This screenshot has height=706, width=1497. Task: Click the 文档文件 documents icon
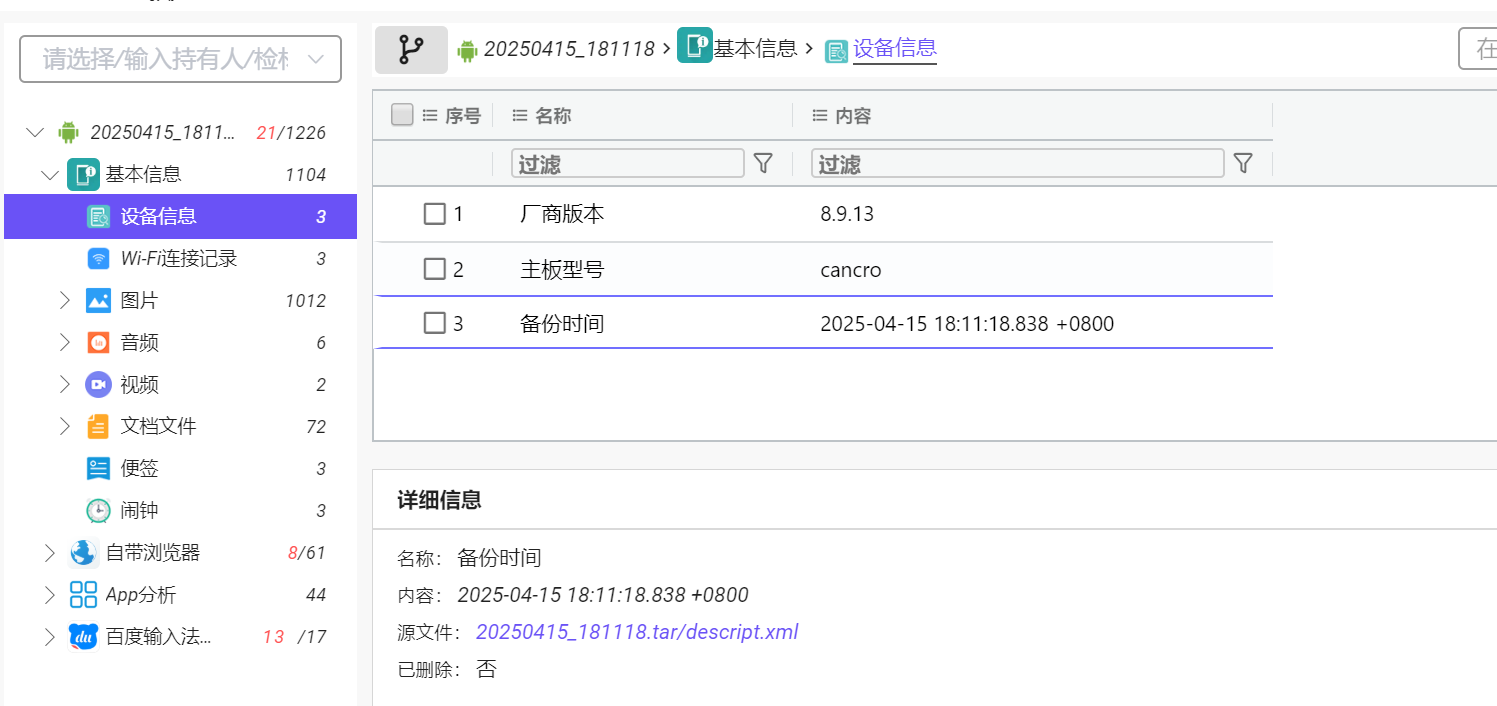tap(98, 426)
